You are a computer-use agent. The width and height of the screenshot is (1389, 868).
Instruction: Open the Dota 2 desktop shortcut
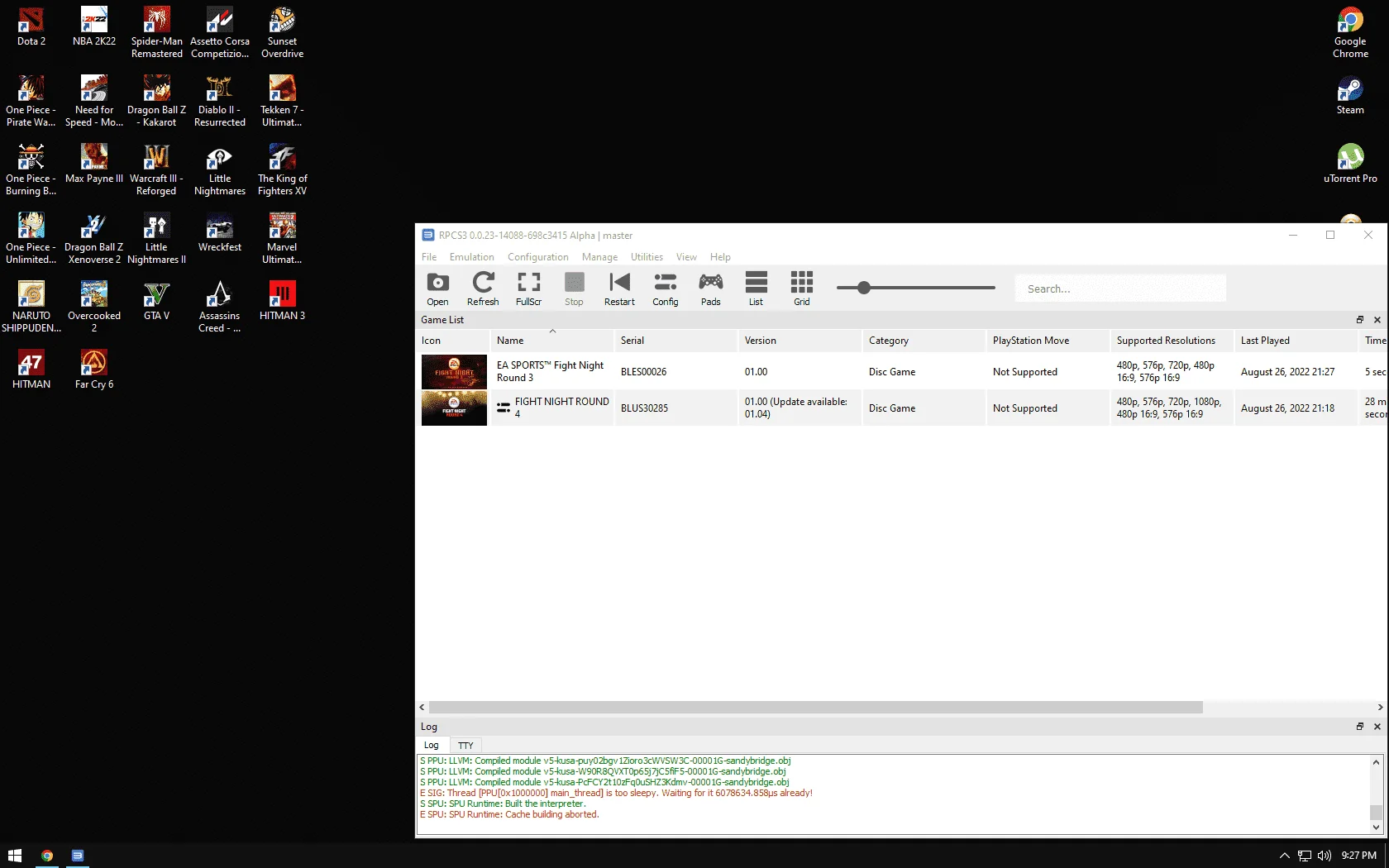click(31, 26)
